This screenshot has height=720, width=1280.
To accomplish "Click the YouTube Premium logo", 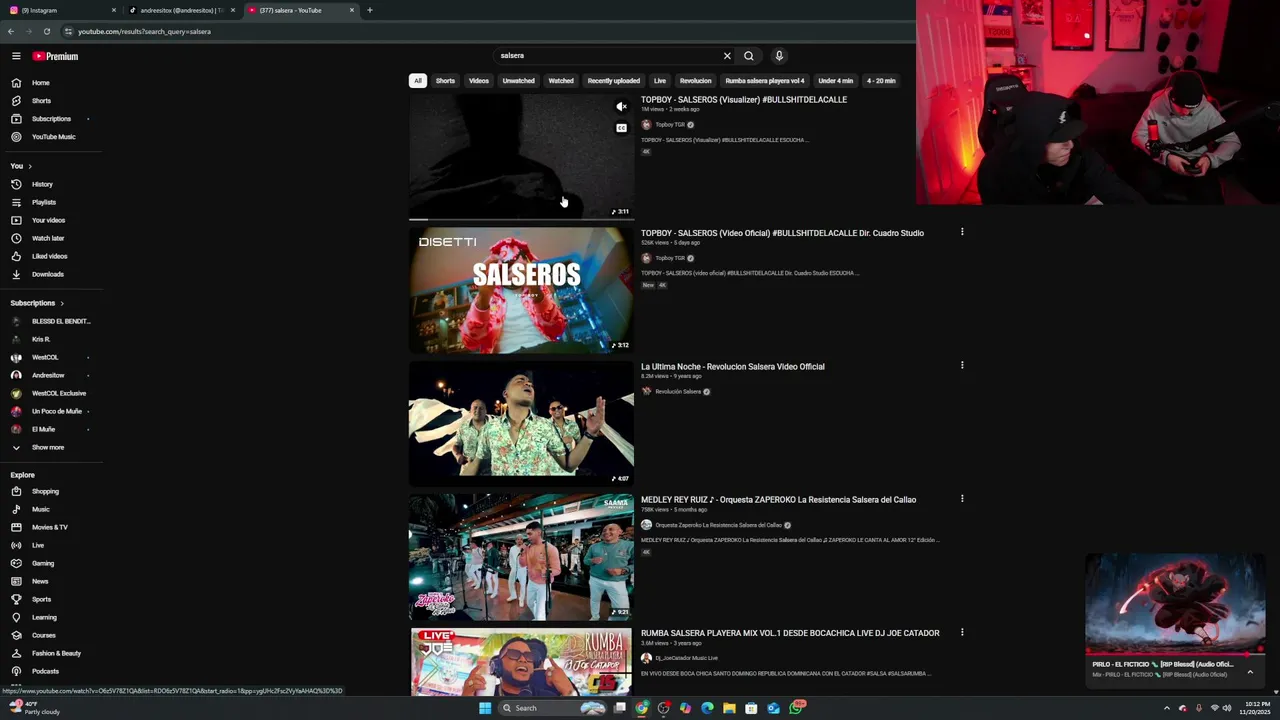I will click(x=55, y=56).
